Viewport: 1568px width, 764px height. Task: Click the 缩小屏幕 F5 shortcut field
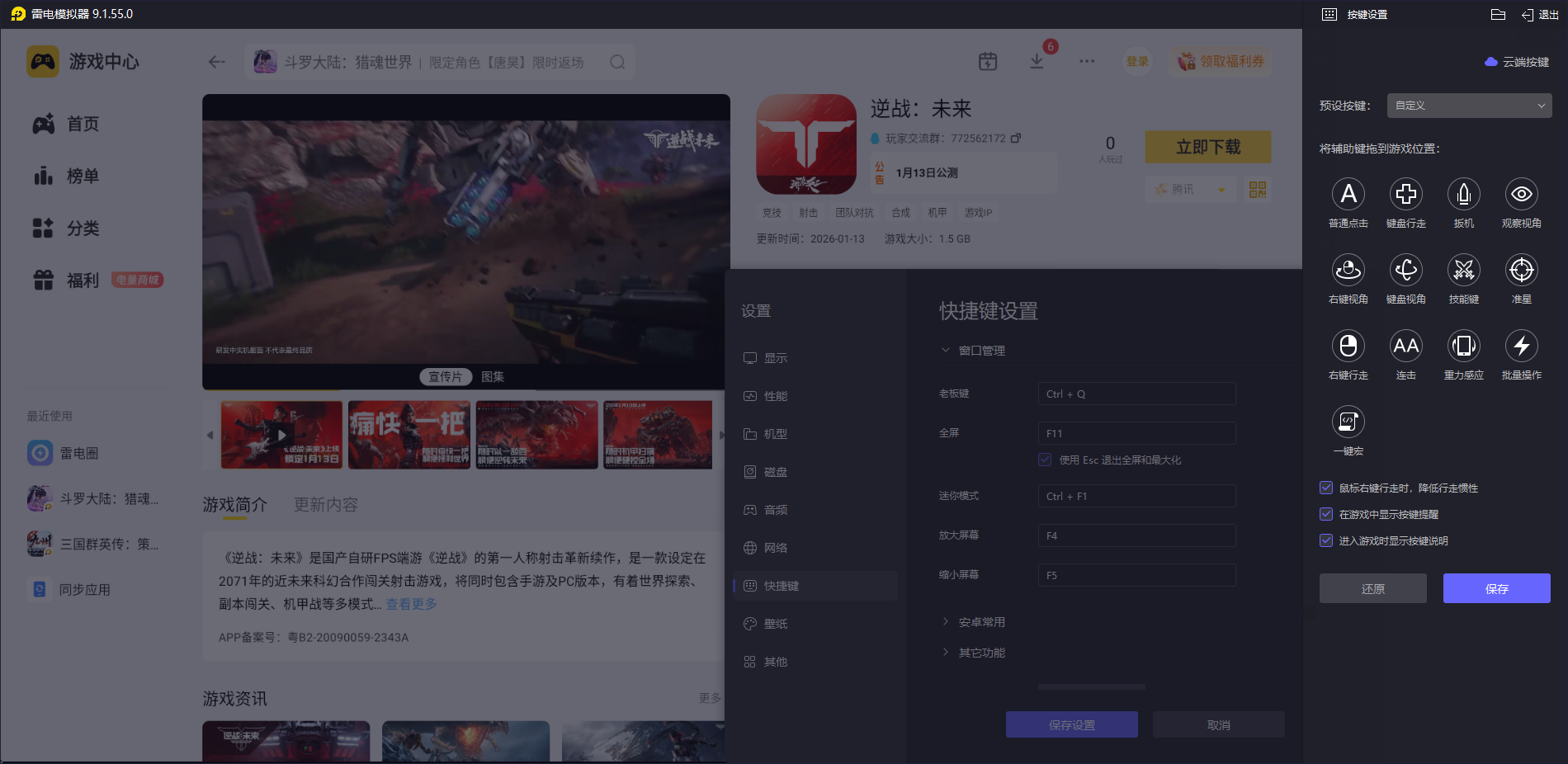point(1136,575)
